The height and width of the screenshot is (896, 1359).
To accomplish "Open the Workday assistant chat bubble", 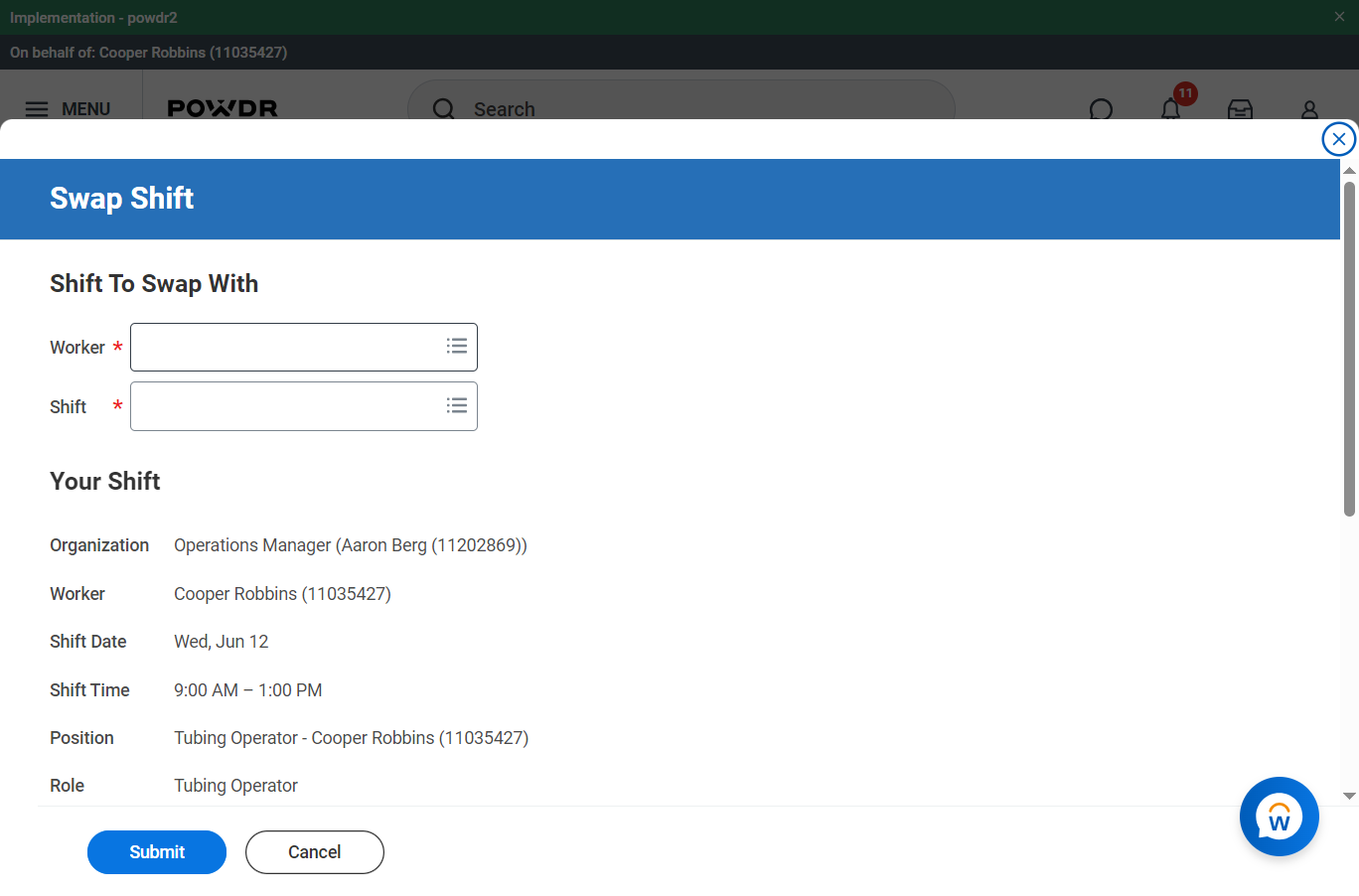I will (x=1279, y=817).
